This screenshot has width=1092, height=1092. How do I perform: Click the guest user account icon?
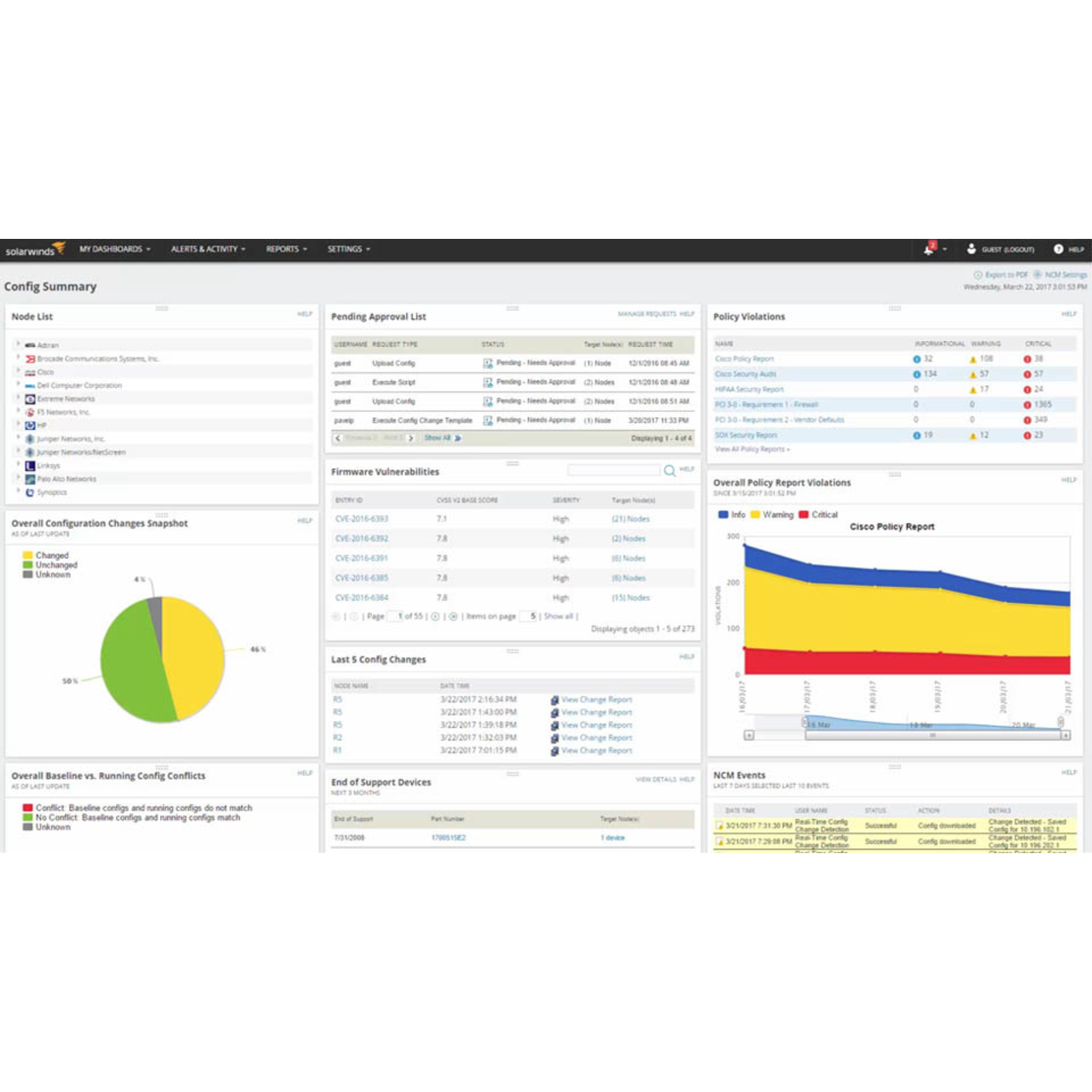click(x=971, y=249)
